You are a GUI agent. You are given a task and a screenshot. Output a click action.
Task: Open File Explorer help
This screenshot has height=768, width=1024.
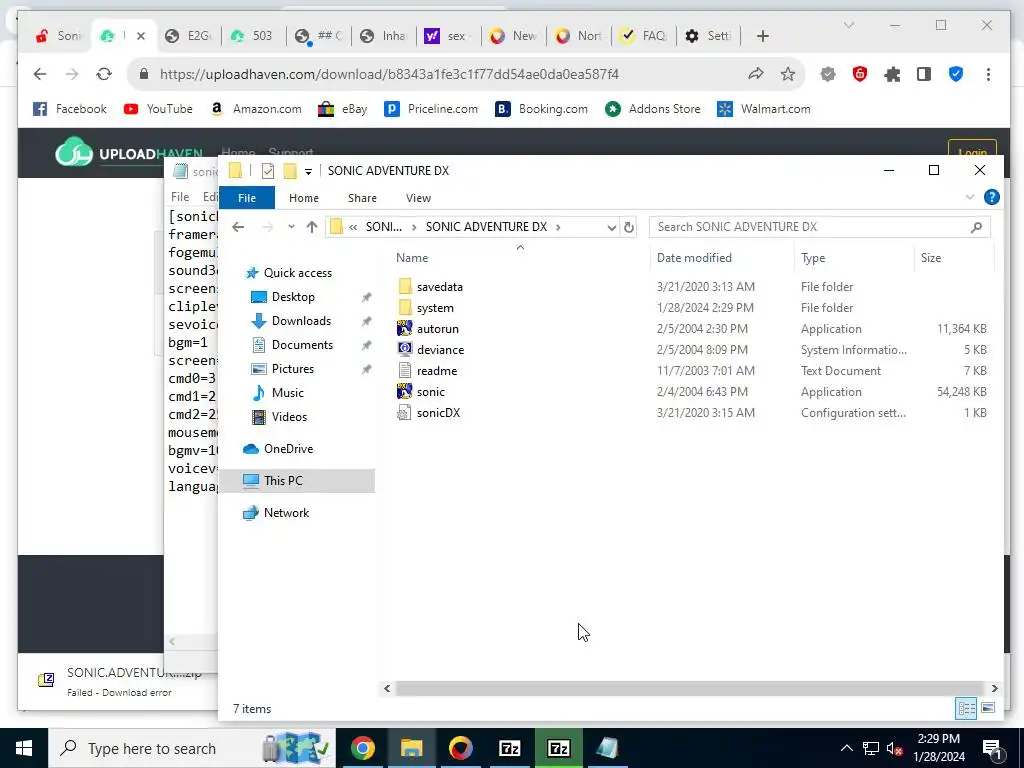tap(991, 197)
